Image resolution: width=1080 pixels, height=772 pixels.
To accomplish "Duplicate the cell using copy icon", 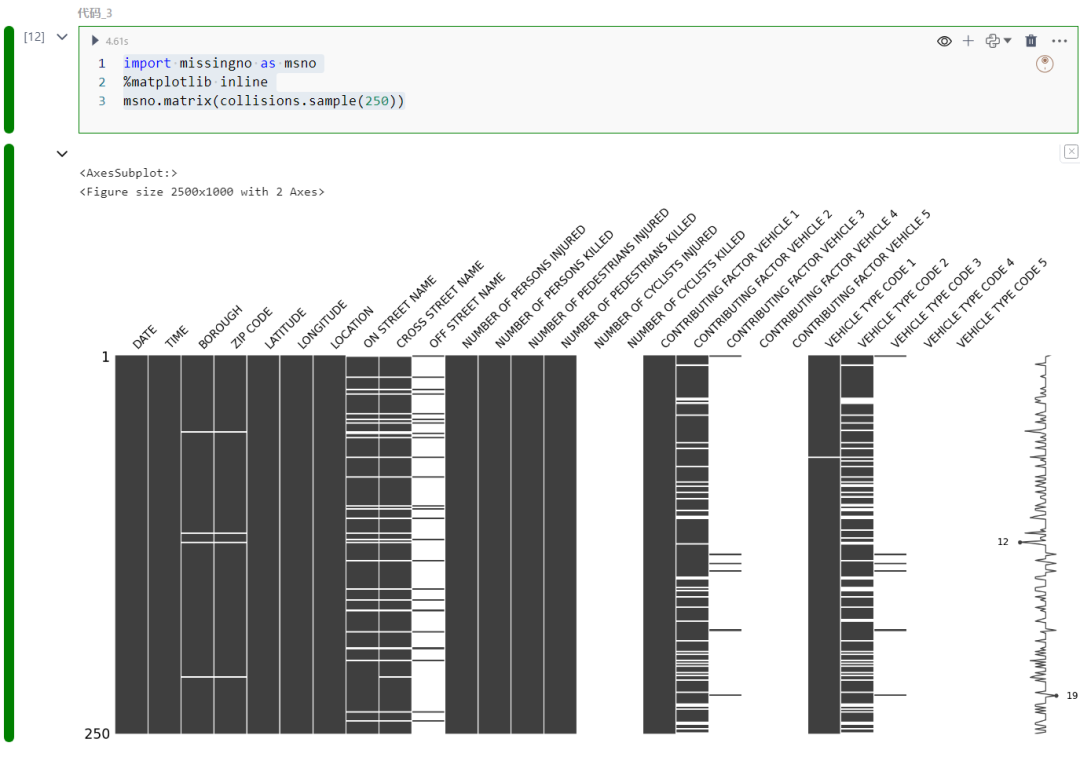I will tap(993, 41).
